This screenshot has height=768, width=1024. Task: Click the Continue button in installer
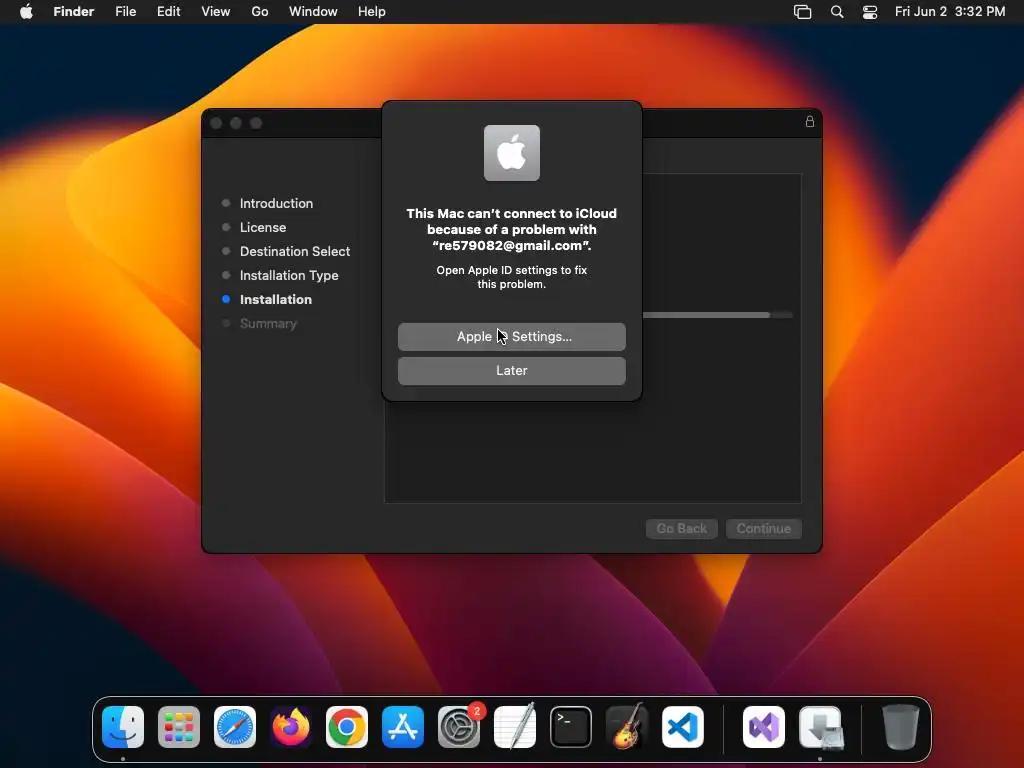pos(763,528)
